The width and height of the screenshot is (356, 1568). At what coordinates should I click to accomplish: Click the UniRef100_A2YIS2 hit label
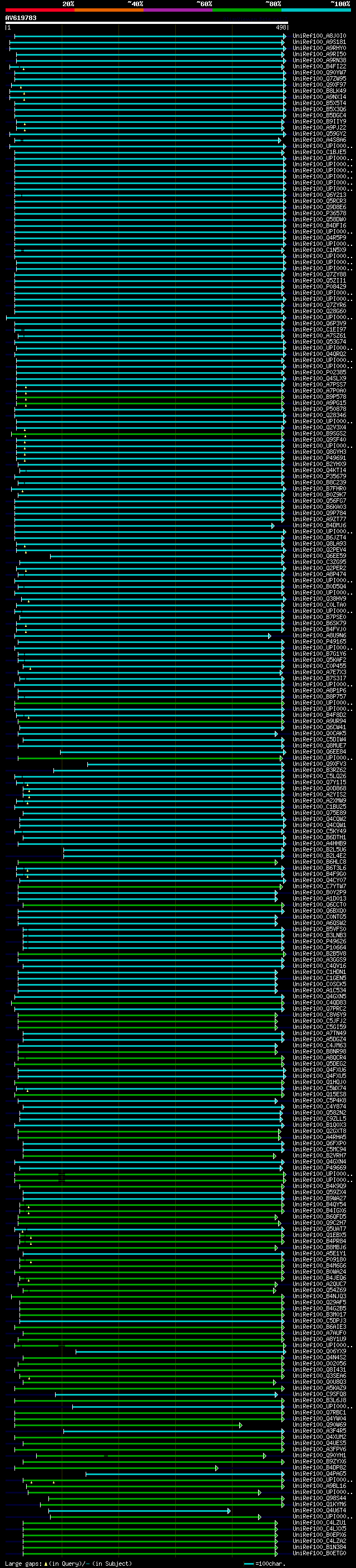tap(319, 794)
